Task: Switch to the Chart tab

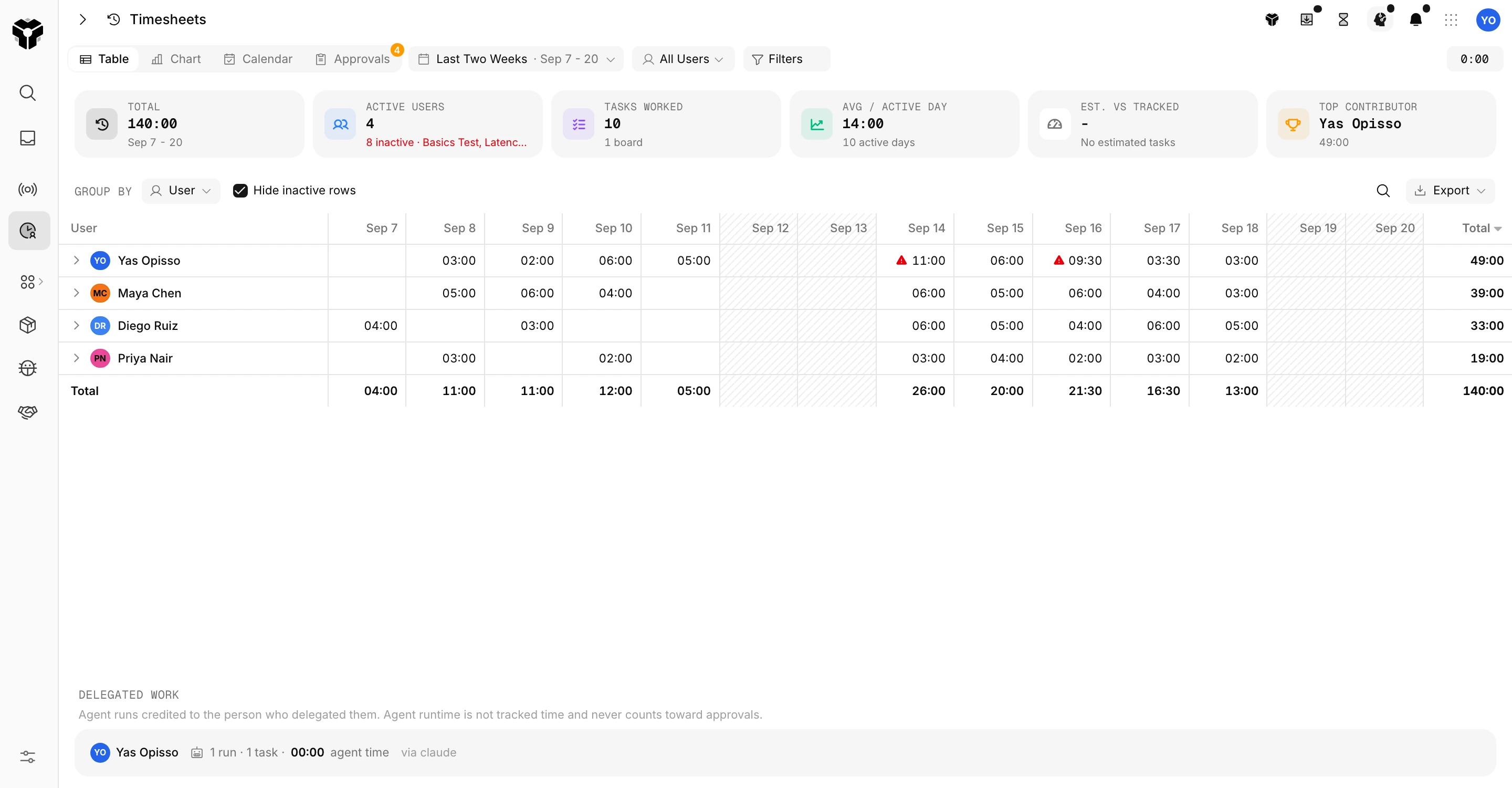Action: [176, 59]
